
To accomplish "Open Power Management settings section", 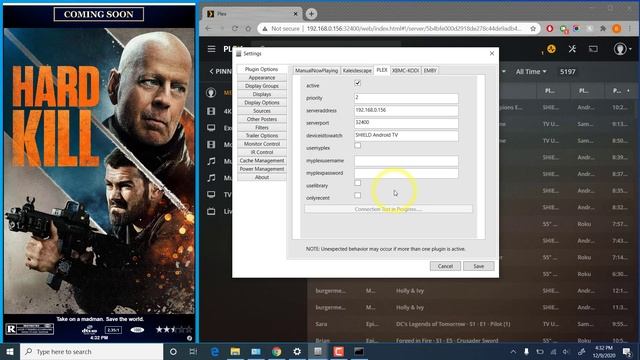I will 262,169.
